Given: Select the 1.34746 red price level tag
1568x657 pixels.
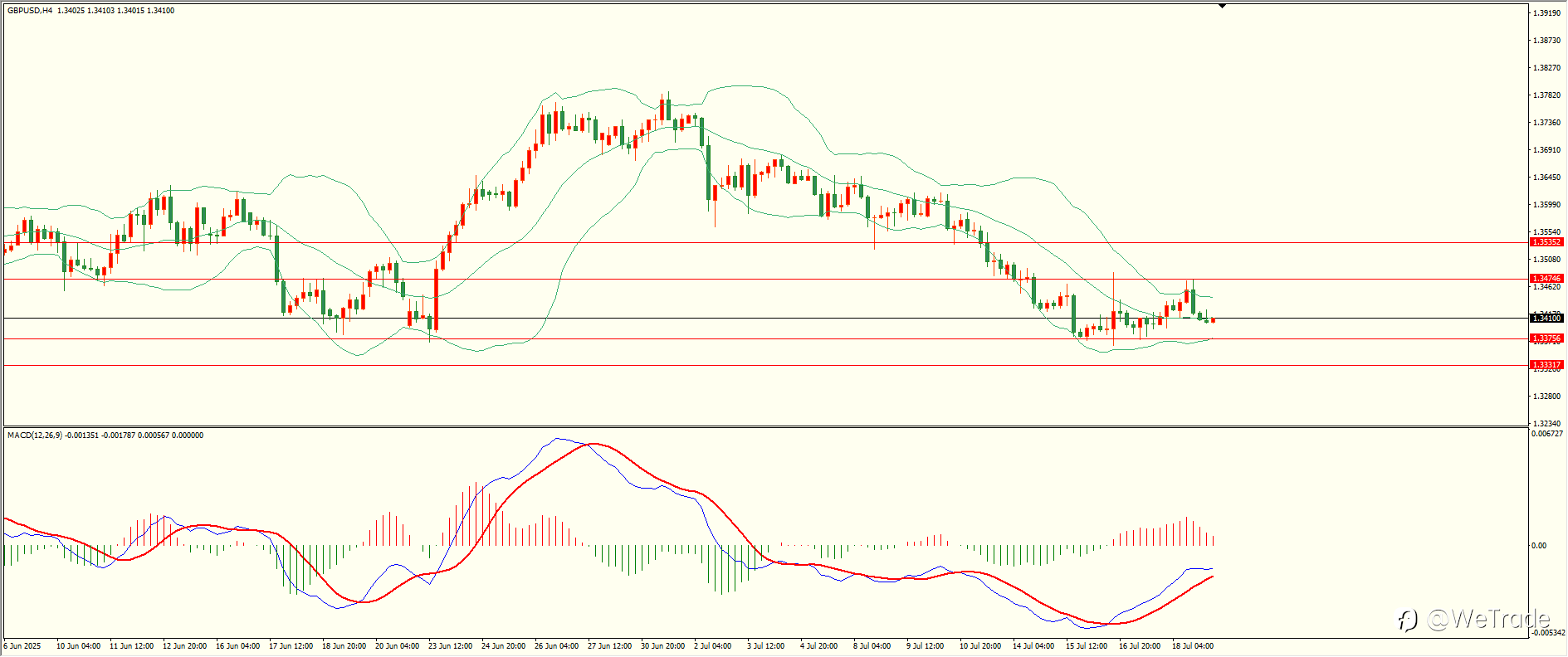Looking at the screenshot, I should 1546,279.
